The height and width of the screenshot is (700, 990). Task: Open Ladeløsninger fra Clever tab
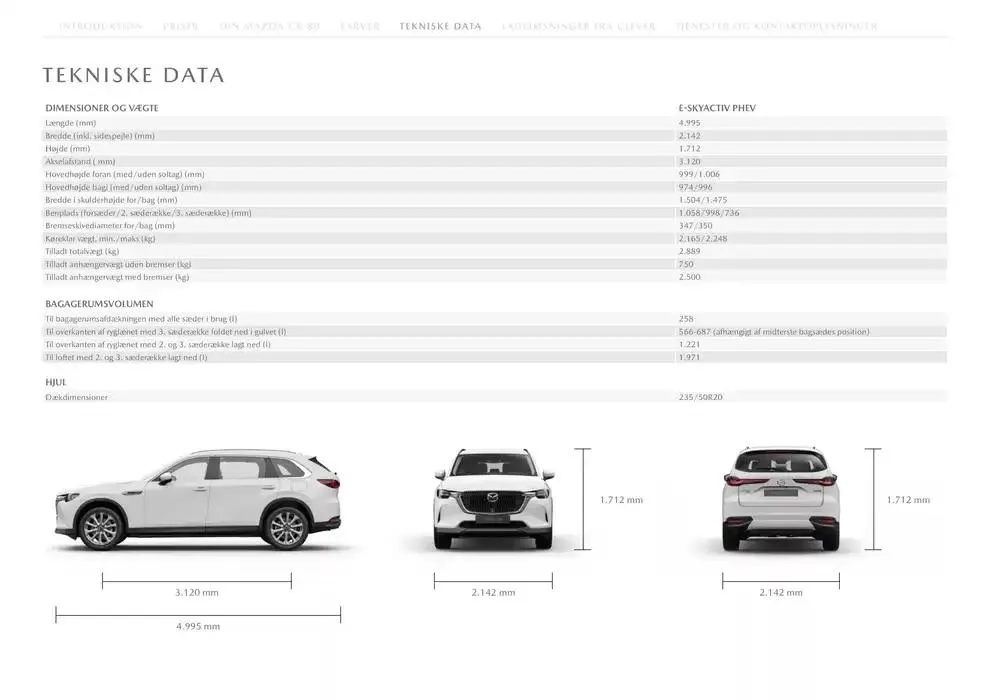[578, 26]
